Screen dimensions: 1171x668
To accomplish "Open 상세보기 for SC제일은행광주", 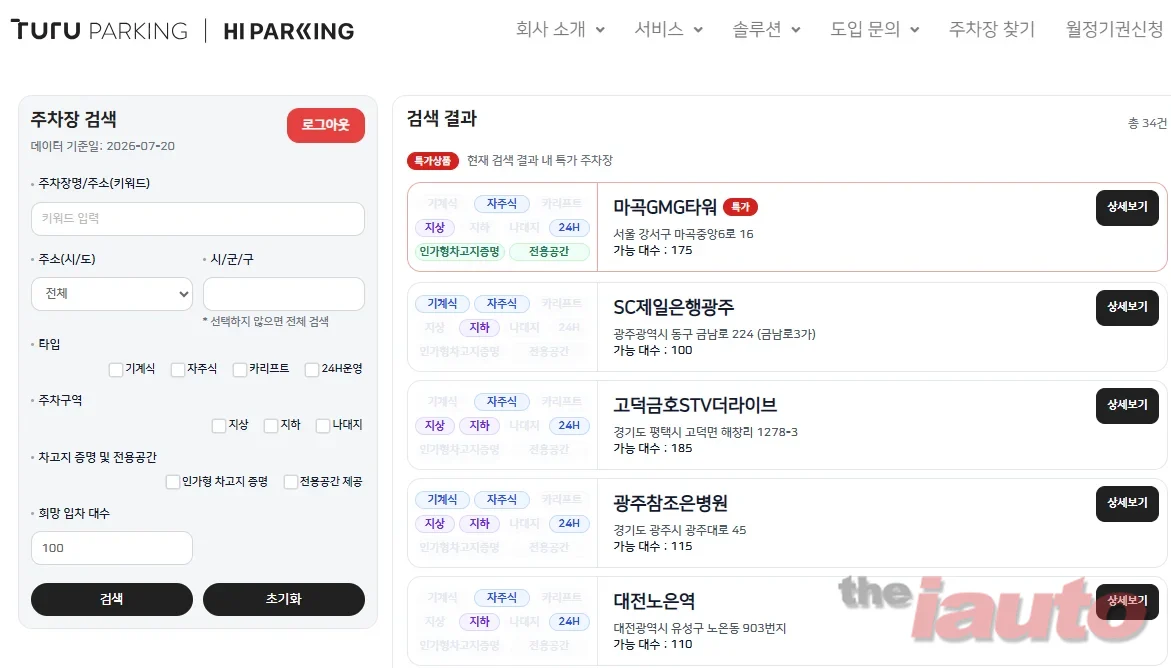I will tap(1127, 307).
